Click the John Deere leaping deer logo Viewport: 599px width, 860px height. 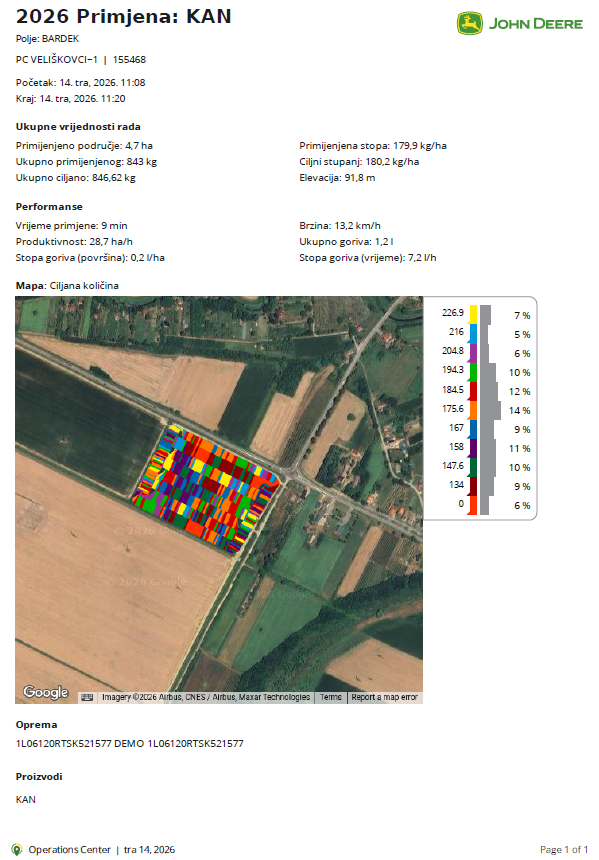tap(470, 24)
